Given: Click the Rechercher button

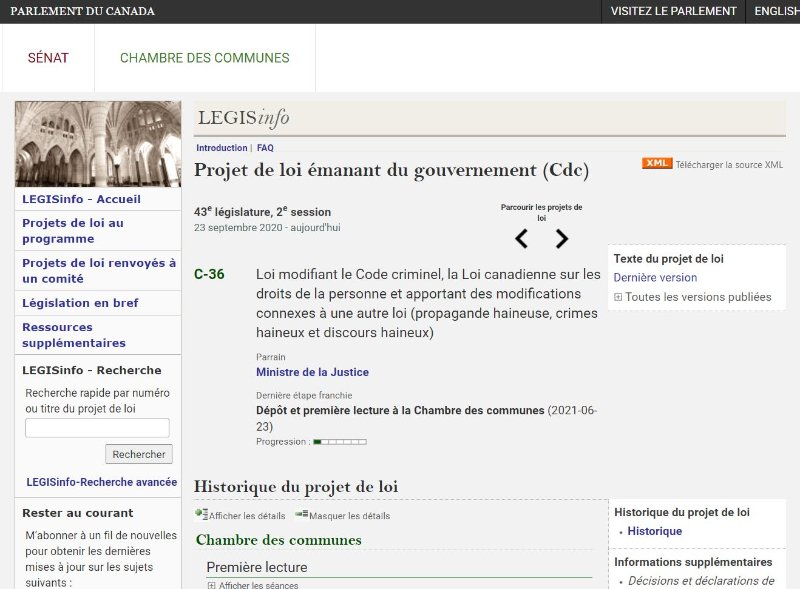Looking at the screenshot, I should tap(139, 454).
